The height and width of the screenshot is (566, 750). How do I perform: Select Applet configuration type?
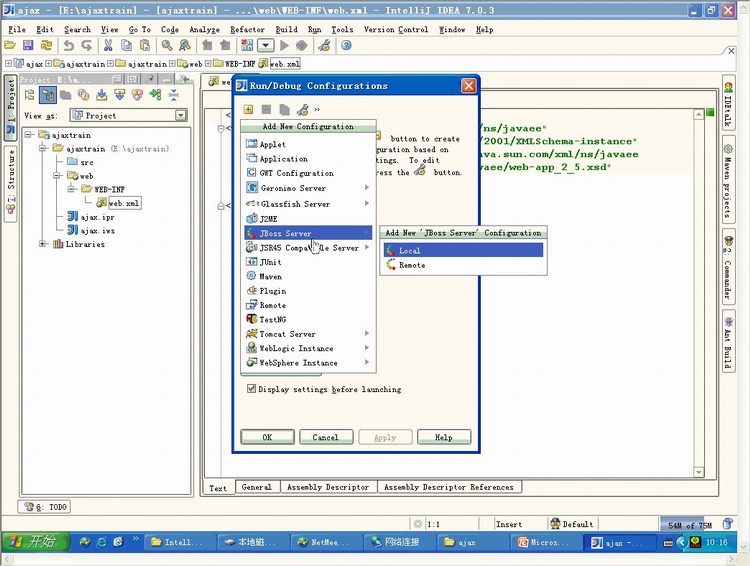pyautogui.click(x=308, y=144)
